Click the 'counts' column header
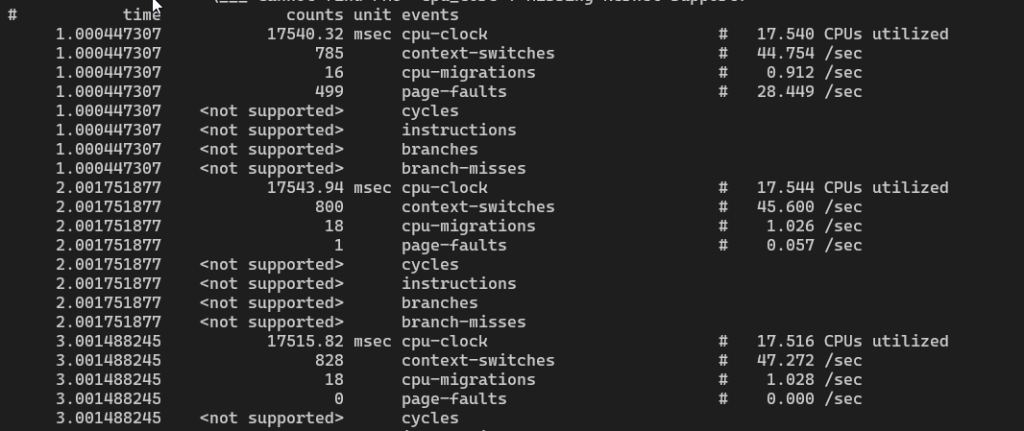1024x431 pixels. [315, 15]
